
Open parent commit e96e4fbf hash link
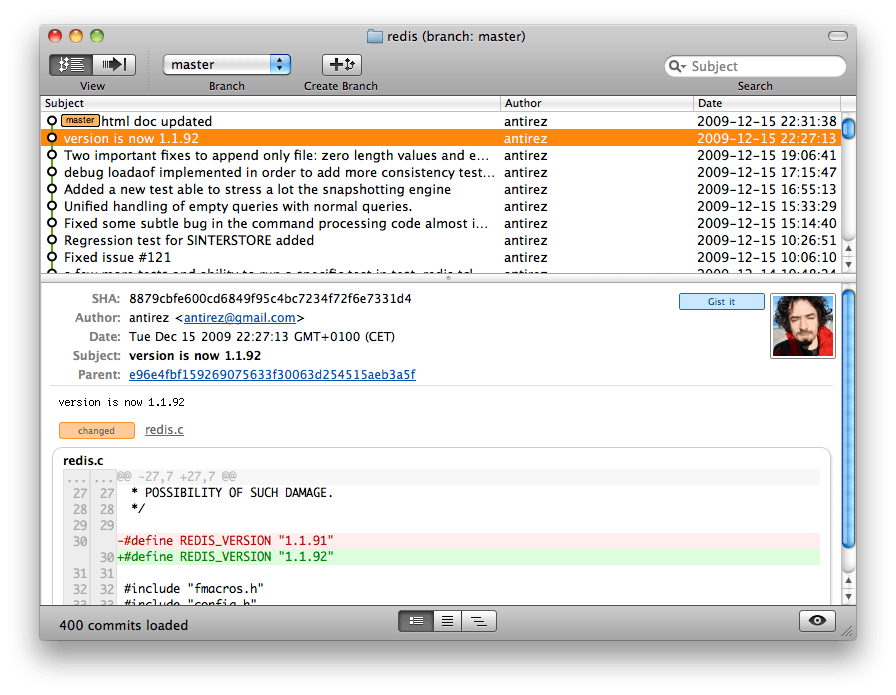coord(272,375)
